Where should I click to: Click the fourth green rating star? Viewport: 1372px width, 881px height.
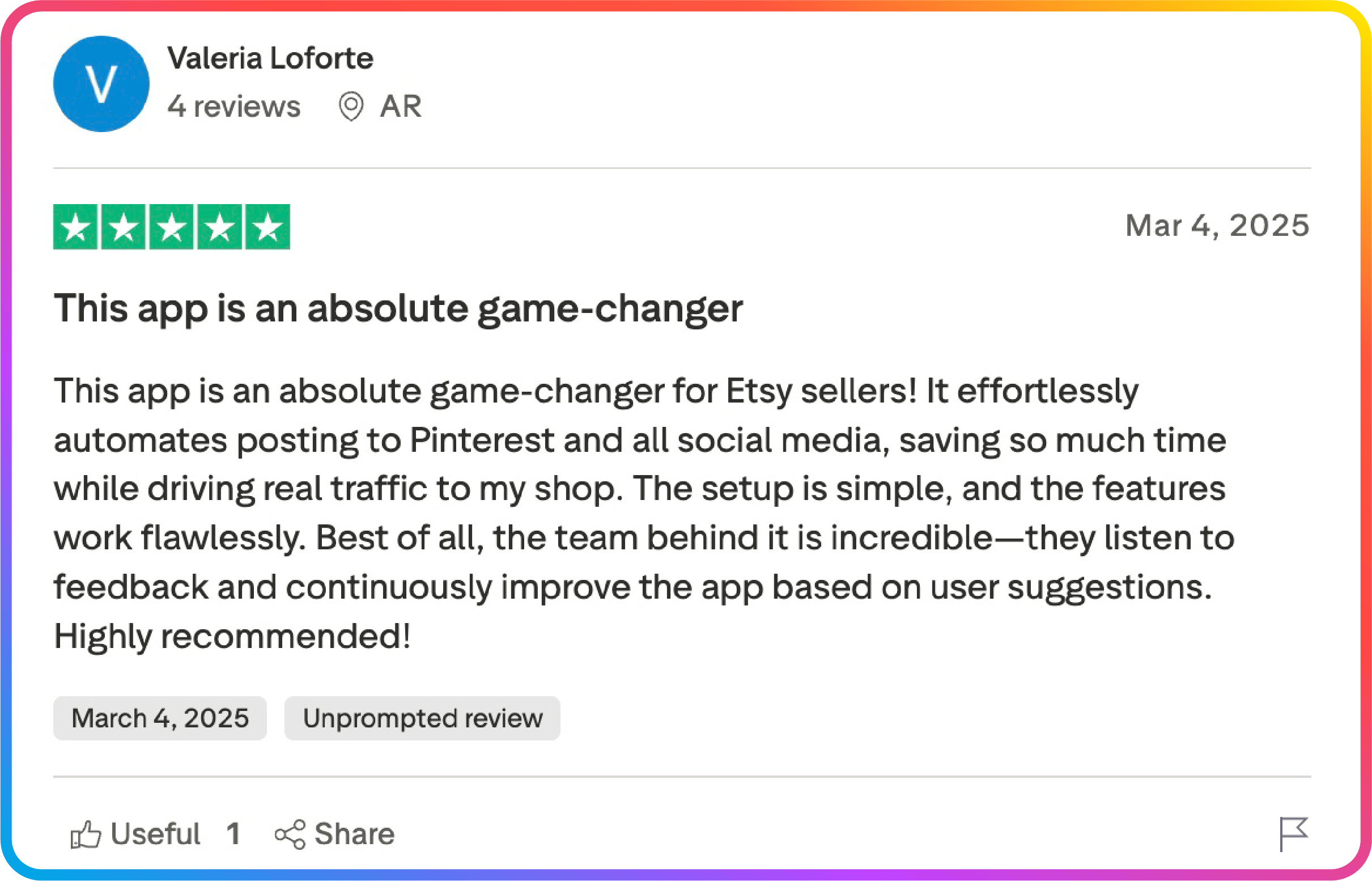(220, 227)
